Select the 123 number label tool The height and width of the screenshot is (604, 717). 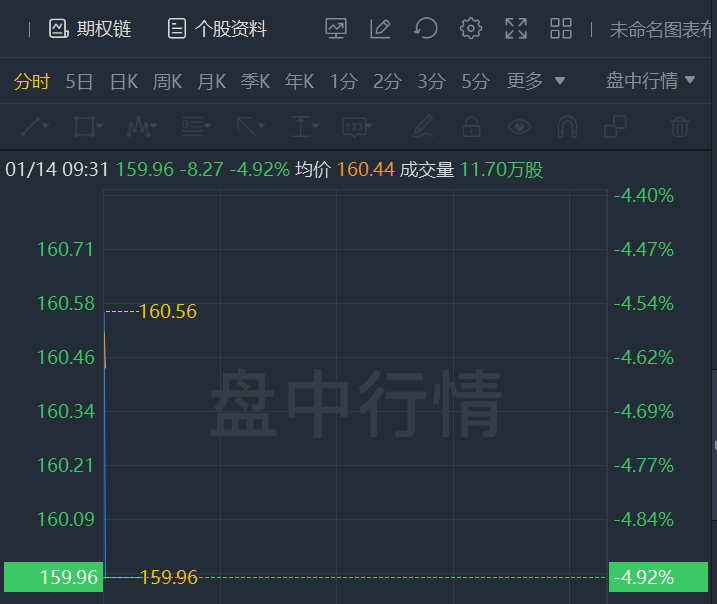click(357, 127)
